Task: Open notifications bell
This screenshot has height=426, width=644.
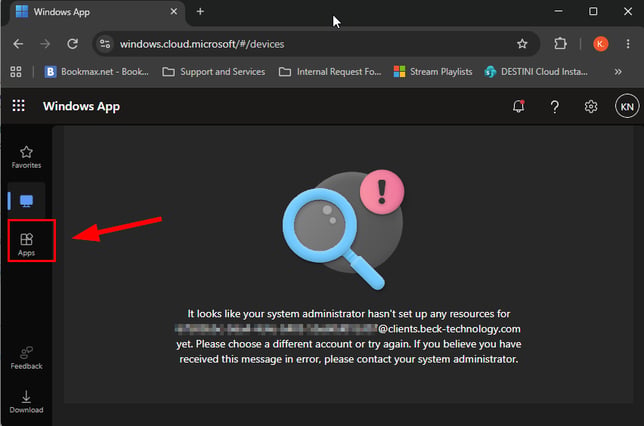Action: coord(518,106)
